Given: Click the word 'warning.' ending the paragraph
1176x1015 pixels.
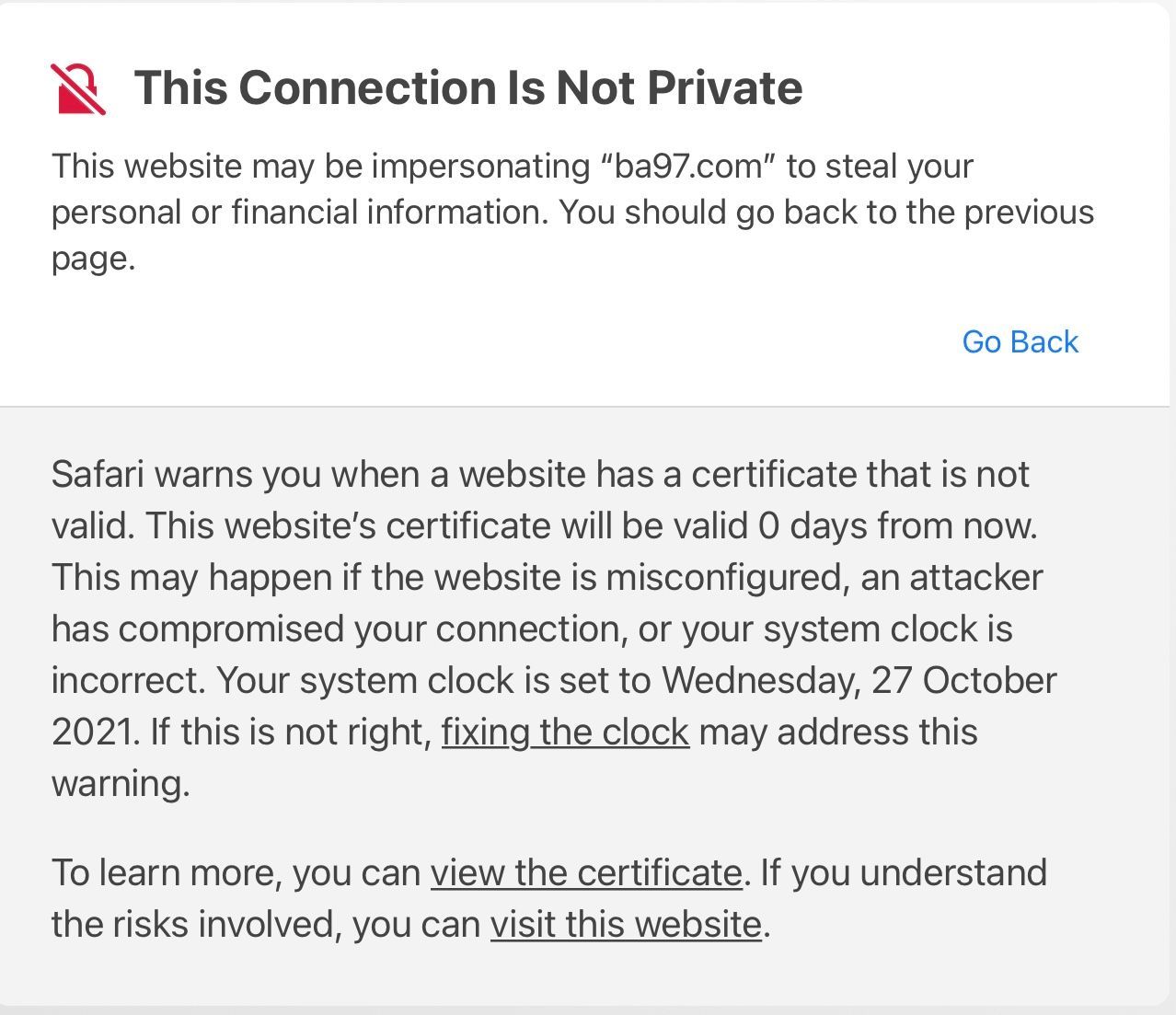Looking at the screenshot, I should [x=121, y=783].
